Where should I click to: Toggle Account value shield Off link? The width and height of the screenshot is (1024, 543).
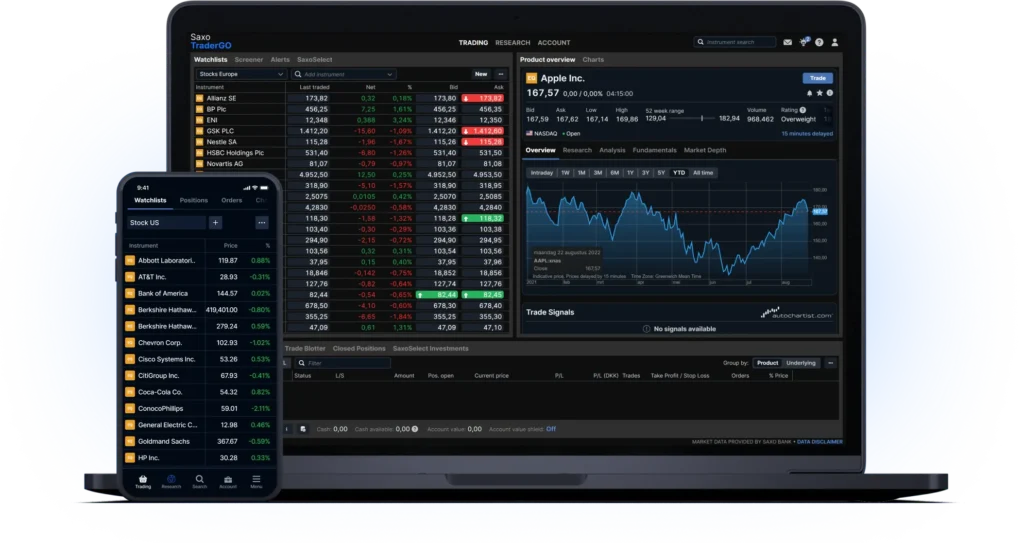551,429
